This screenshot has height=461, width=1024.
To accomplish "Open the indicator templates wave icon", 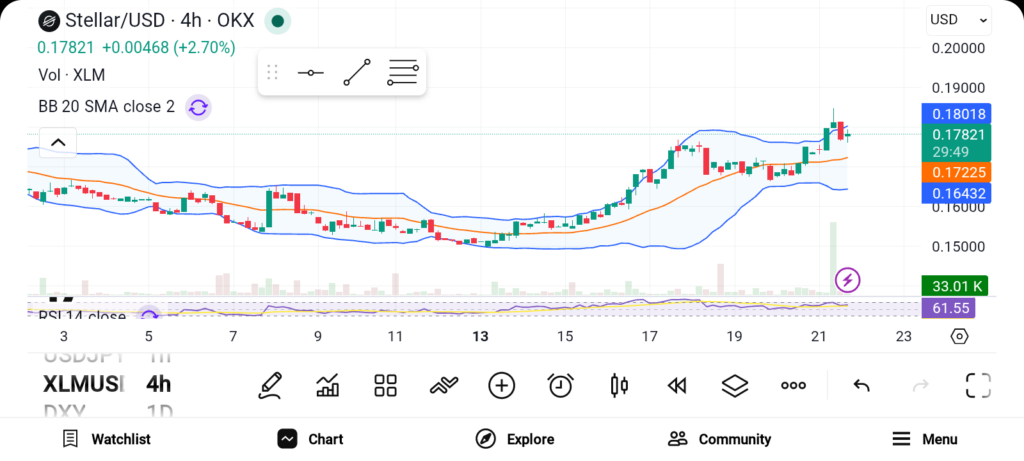I will tap(443, 385).
